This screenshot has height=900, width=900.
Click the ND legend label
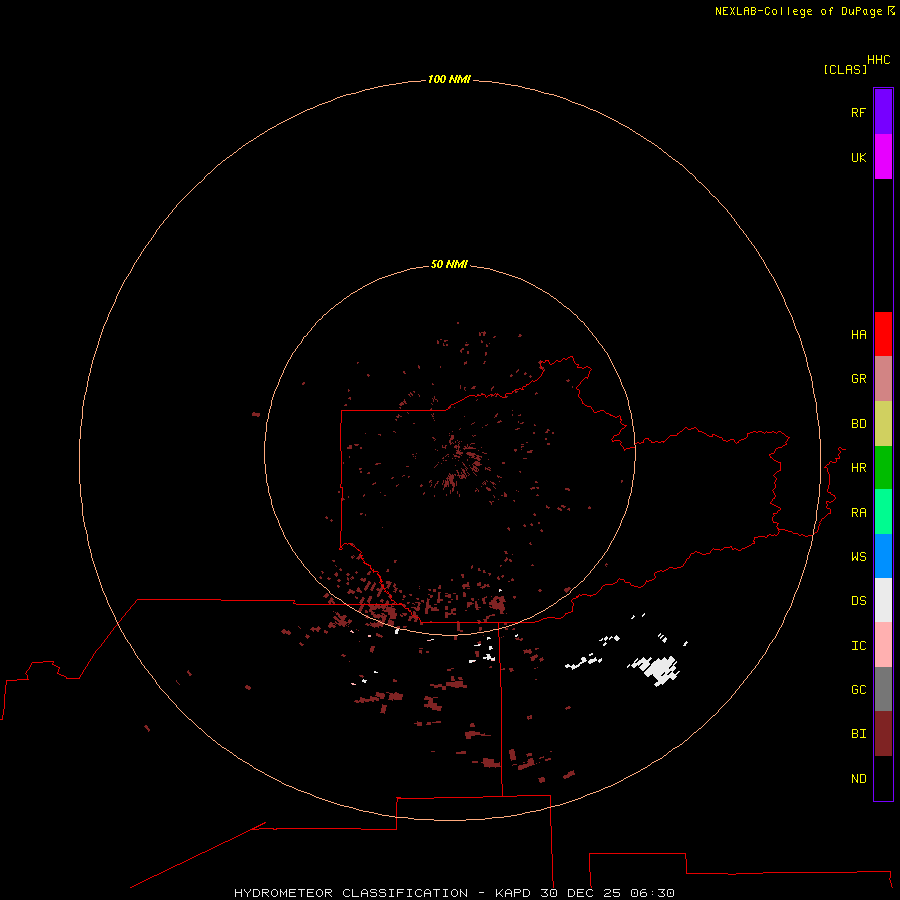coord(858,779)
